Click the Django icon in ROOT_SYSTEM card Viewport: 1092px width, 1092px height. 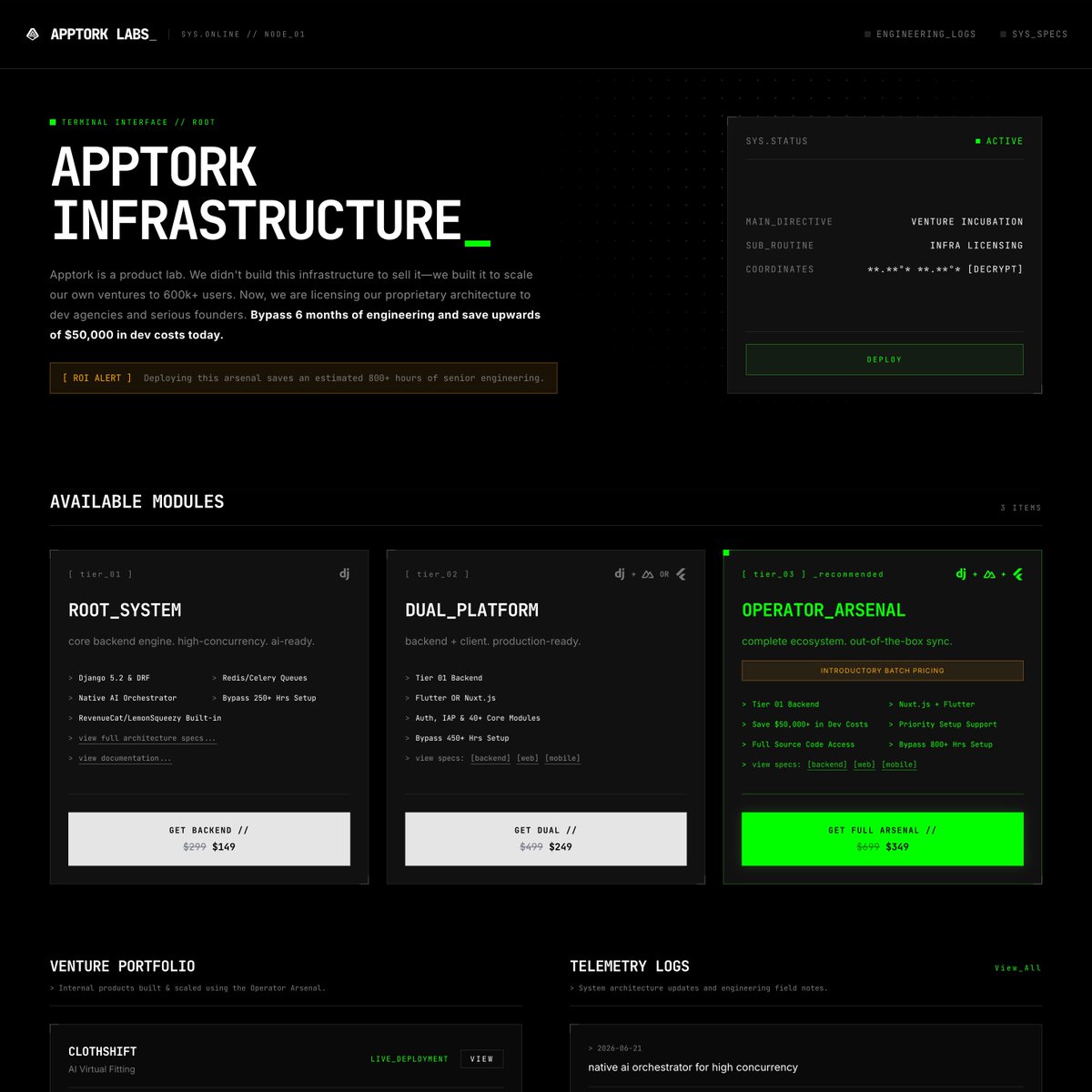coord(345,574)
